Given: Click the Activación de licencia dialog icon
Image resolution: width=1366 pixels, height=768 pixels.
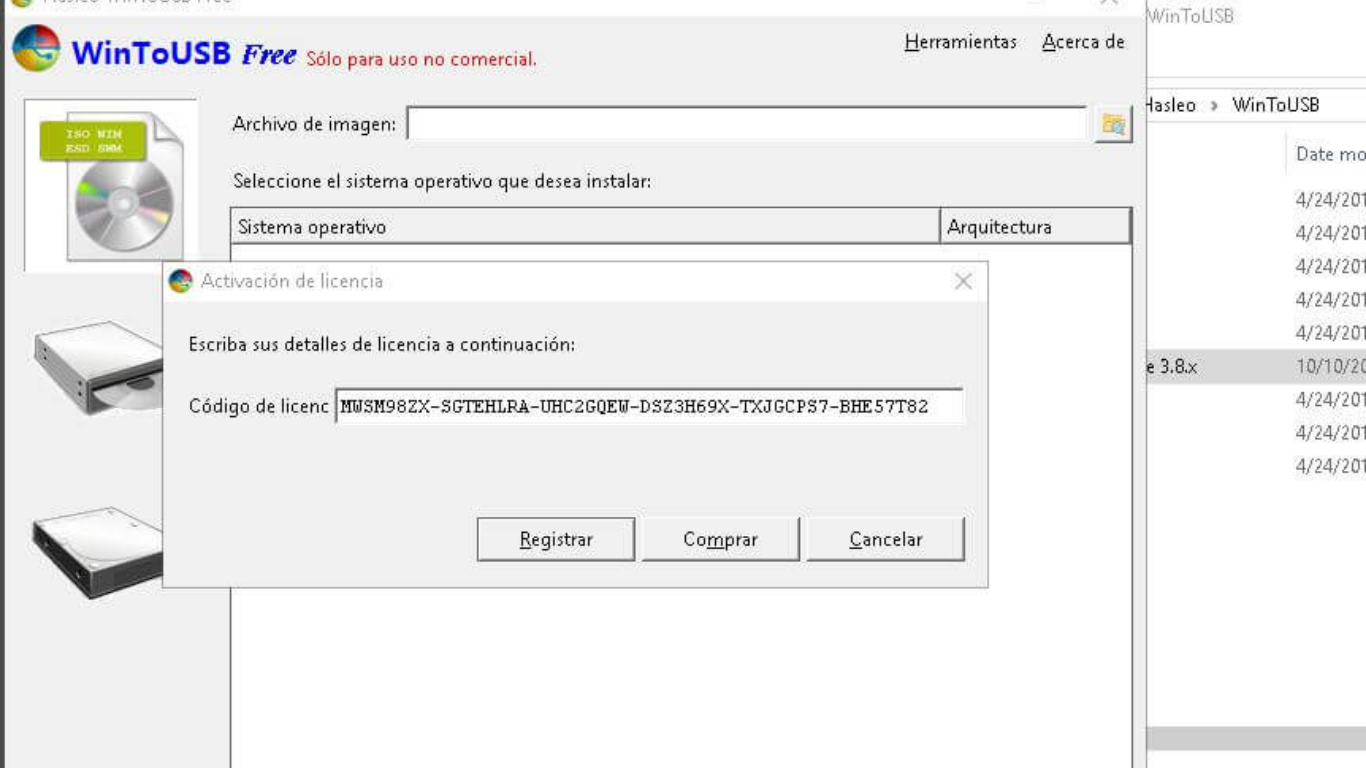Looking at the screenshot, I should coord(180,281).
